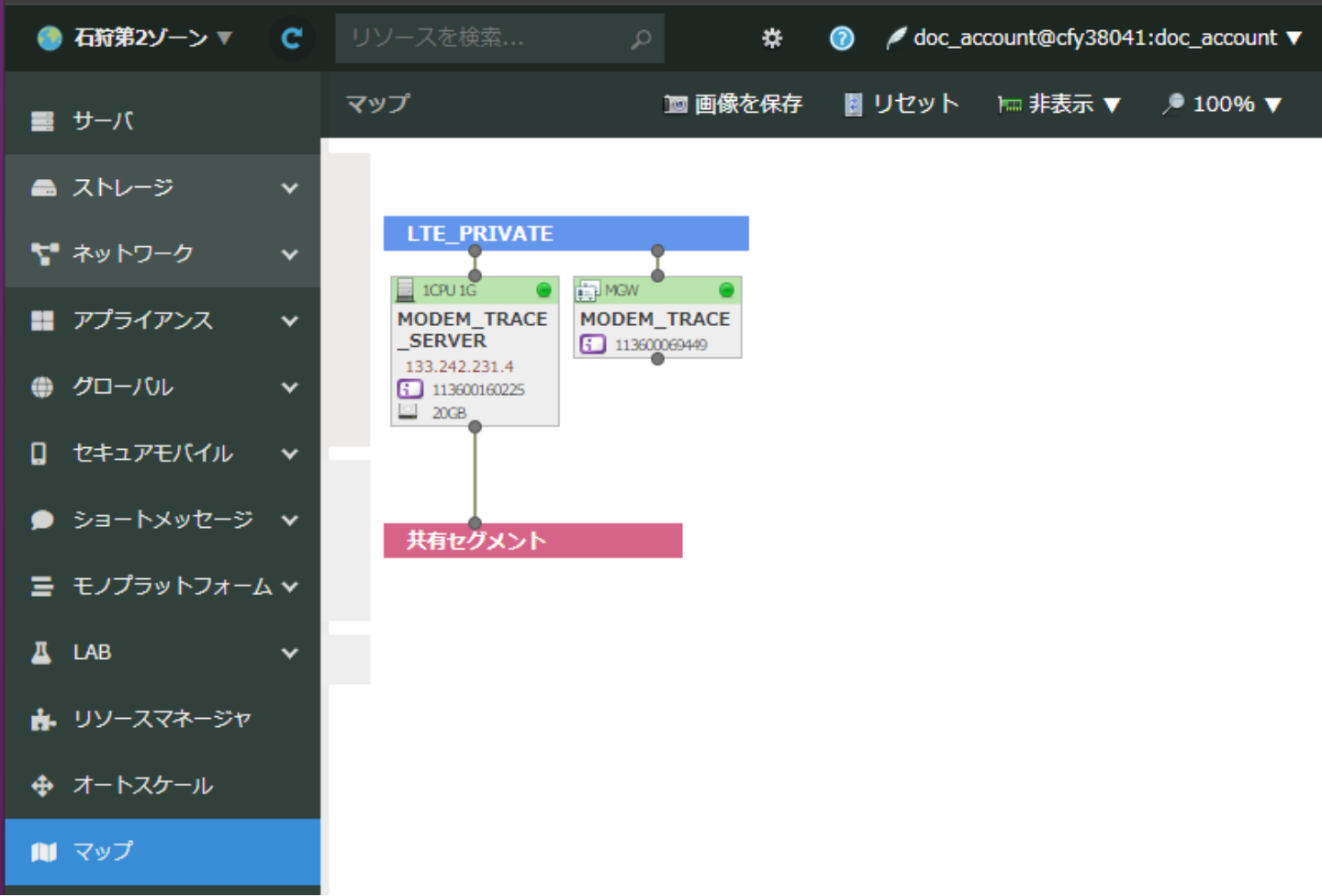The width and height of the screenshot is (1322, 896).
Task: Click into the リソースを検索 search field
Action: 485,39
